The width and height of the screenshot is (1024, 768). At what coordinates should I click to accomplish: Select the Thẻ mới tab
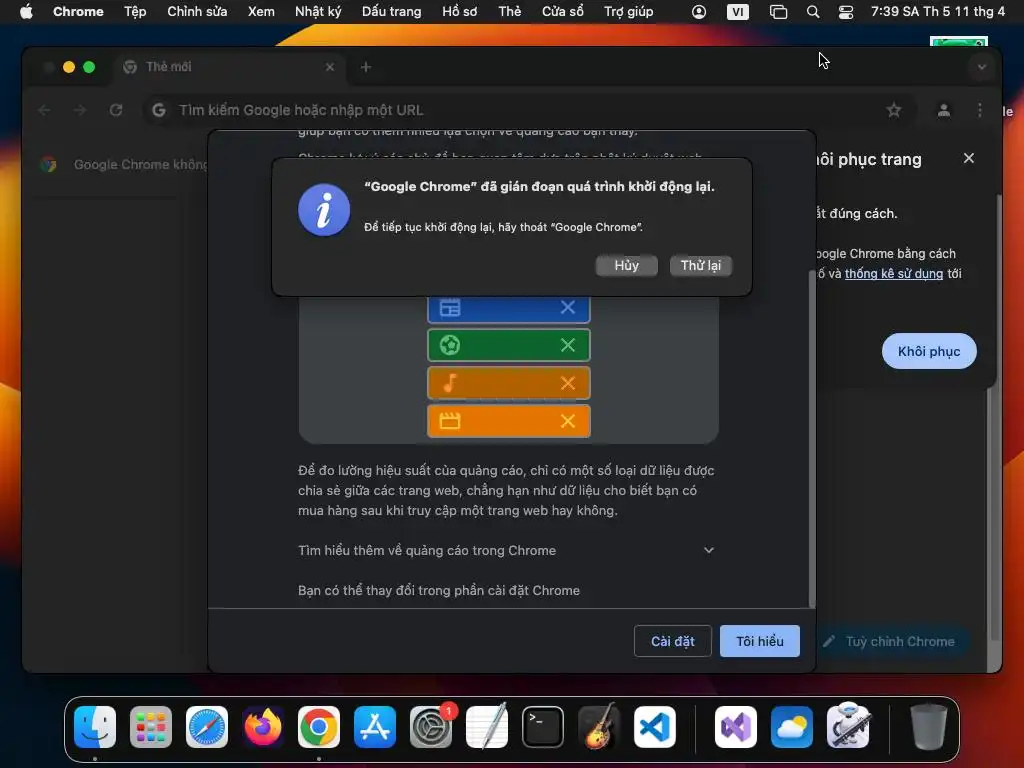[x=229, y=67]
